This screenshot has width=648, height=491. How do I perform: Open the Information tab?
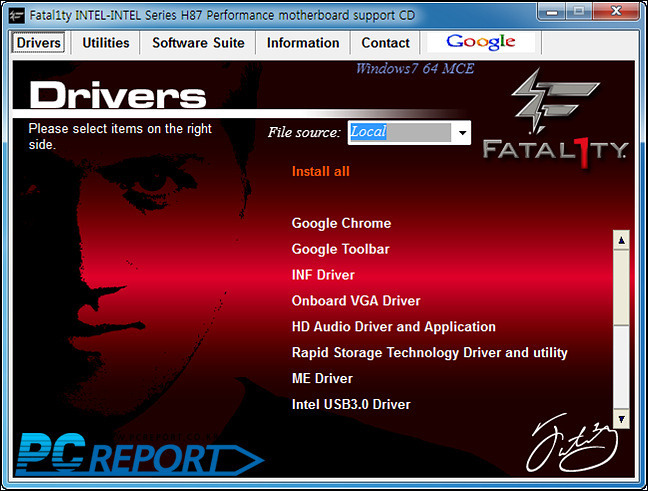tap(303, 43)
